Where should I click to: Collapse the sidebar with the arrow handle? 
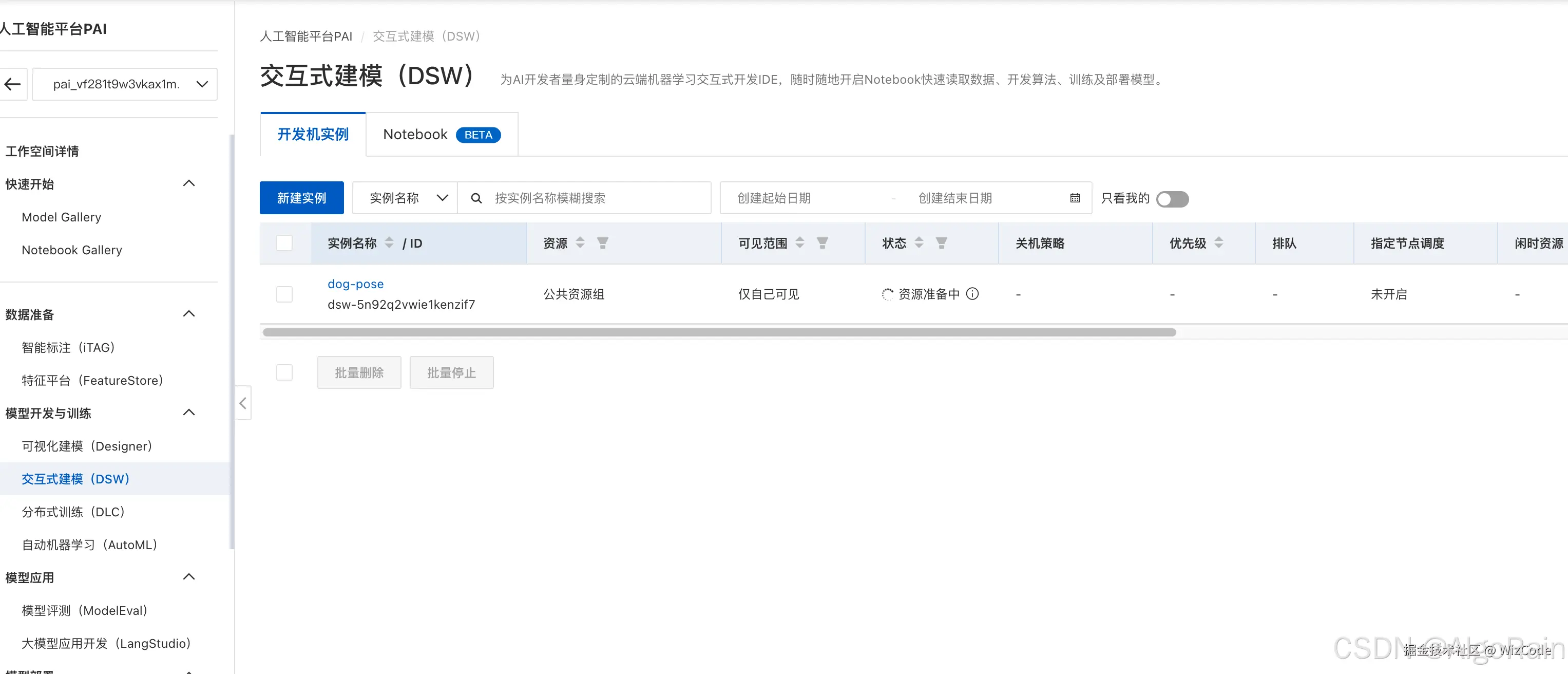click(243, 403)
